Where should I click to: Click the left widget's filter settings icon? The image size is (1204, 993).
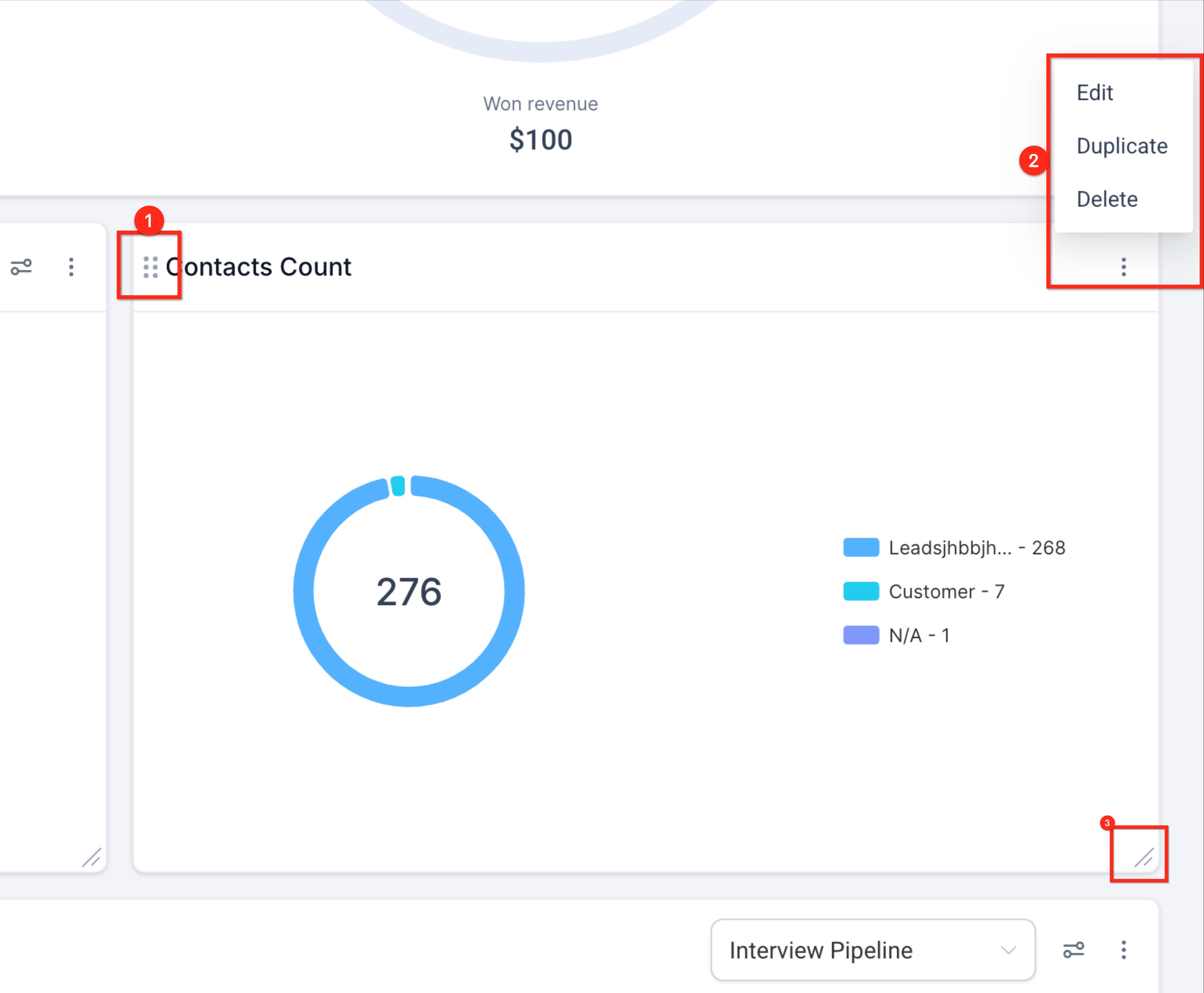(21, 267)
